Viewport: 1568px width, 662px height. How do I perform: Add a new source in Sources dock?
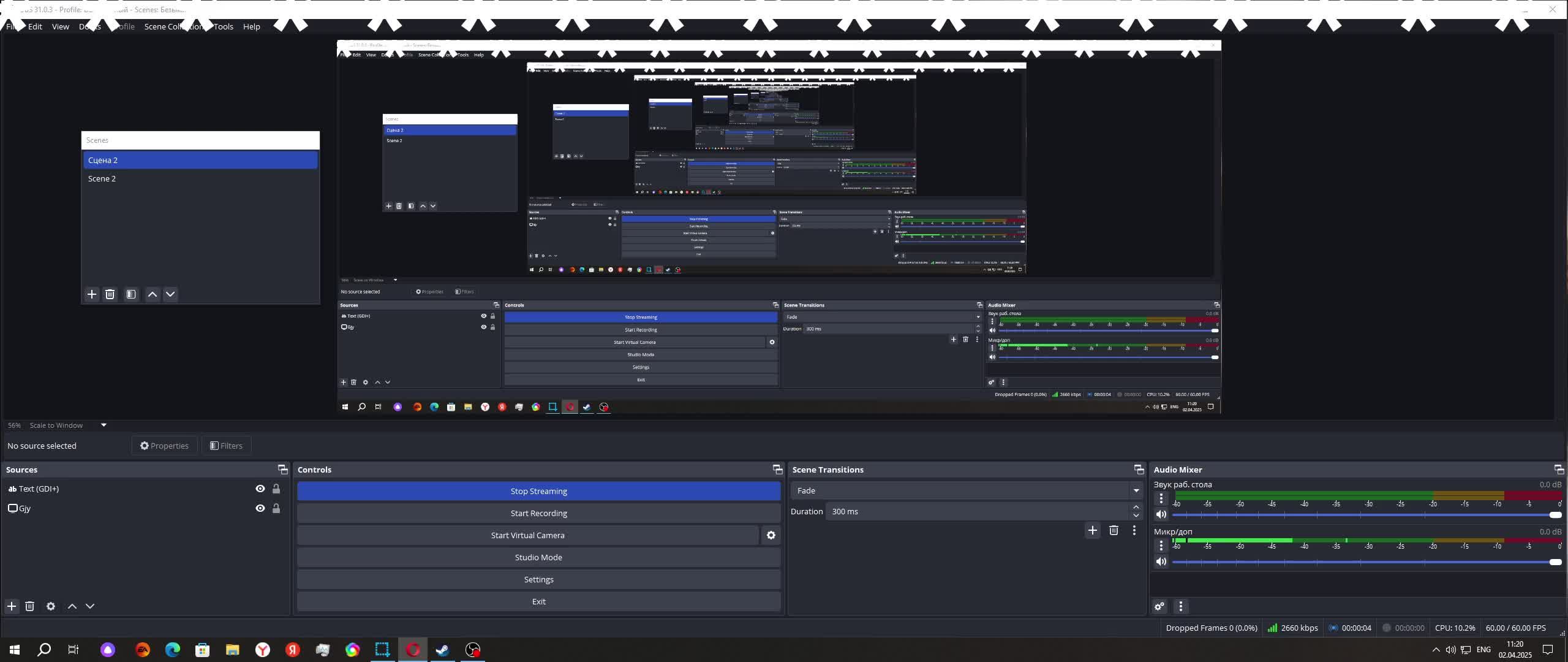tap(12, 606)
